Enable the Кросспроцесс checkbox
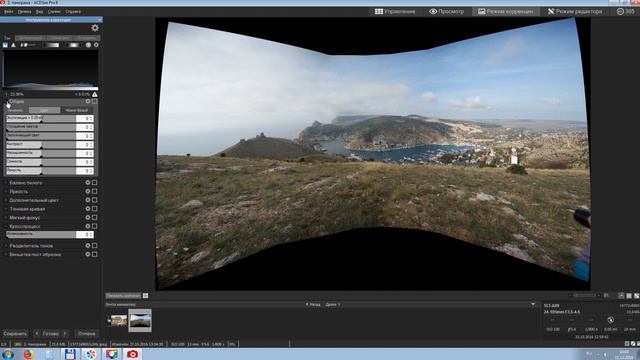The width and height of the screenshot is (640, 360). point(95,226)
